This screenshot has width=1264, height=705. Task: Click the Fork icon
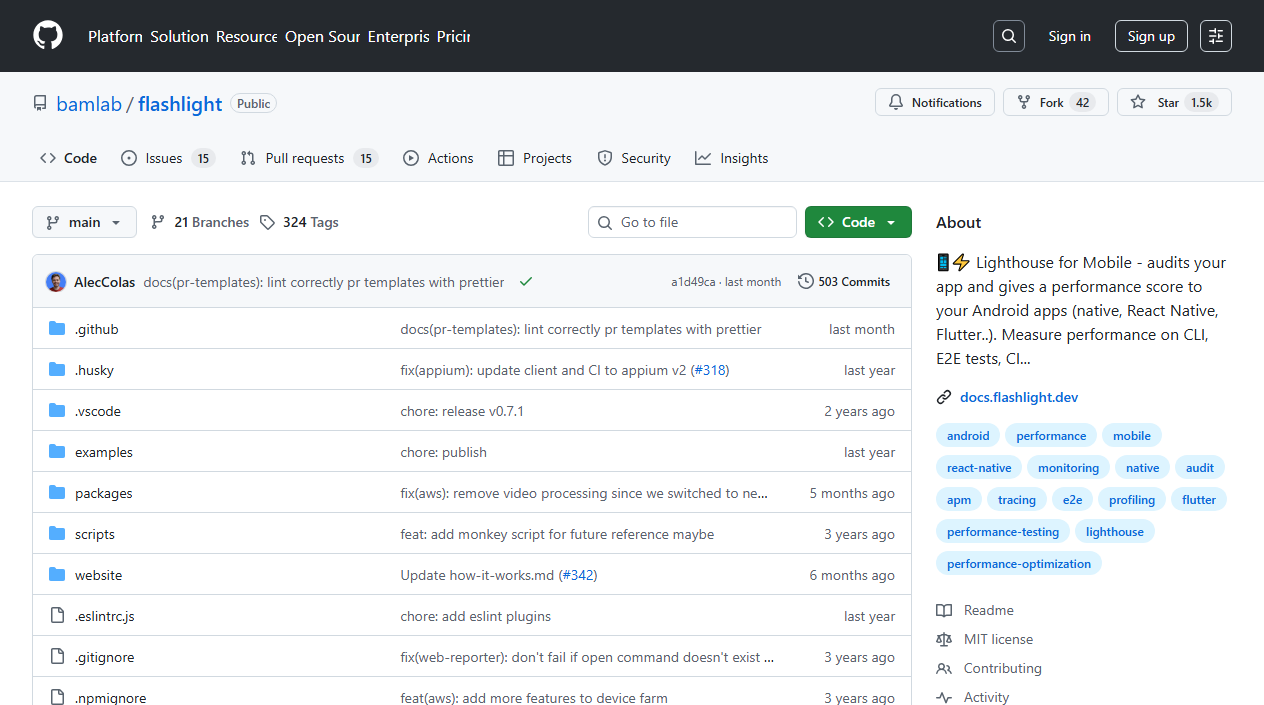[1024, 102]
